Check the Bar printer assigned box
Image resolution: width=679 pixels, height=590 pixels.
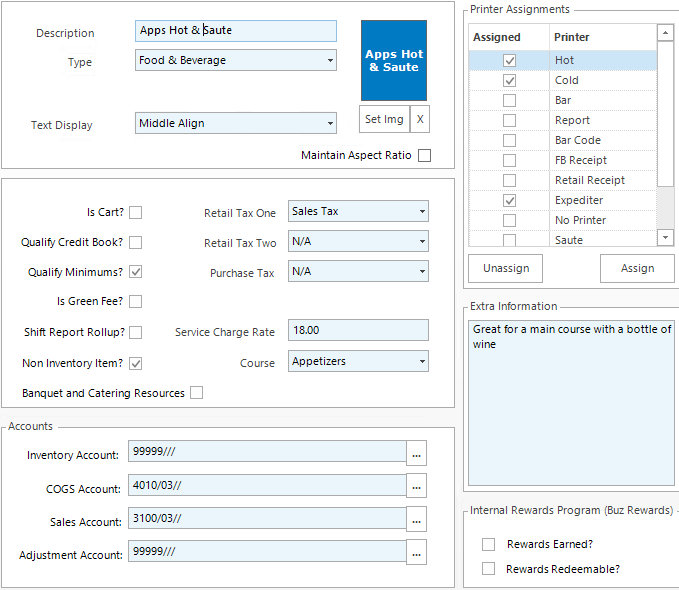(x=509, y=100)
